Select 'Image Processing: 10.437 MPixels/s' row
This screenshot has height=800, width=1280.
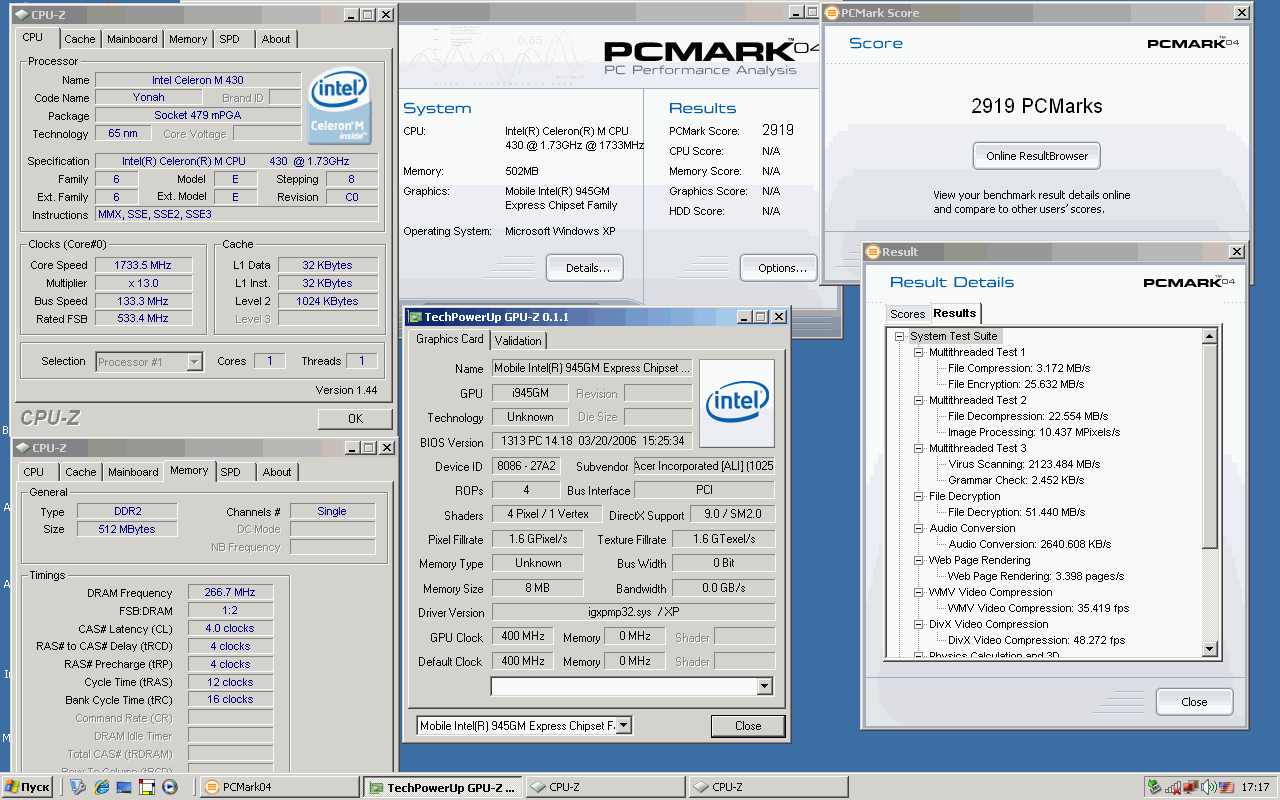[1034, 432]
